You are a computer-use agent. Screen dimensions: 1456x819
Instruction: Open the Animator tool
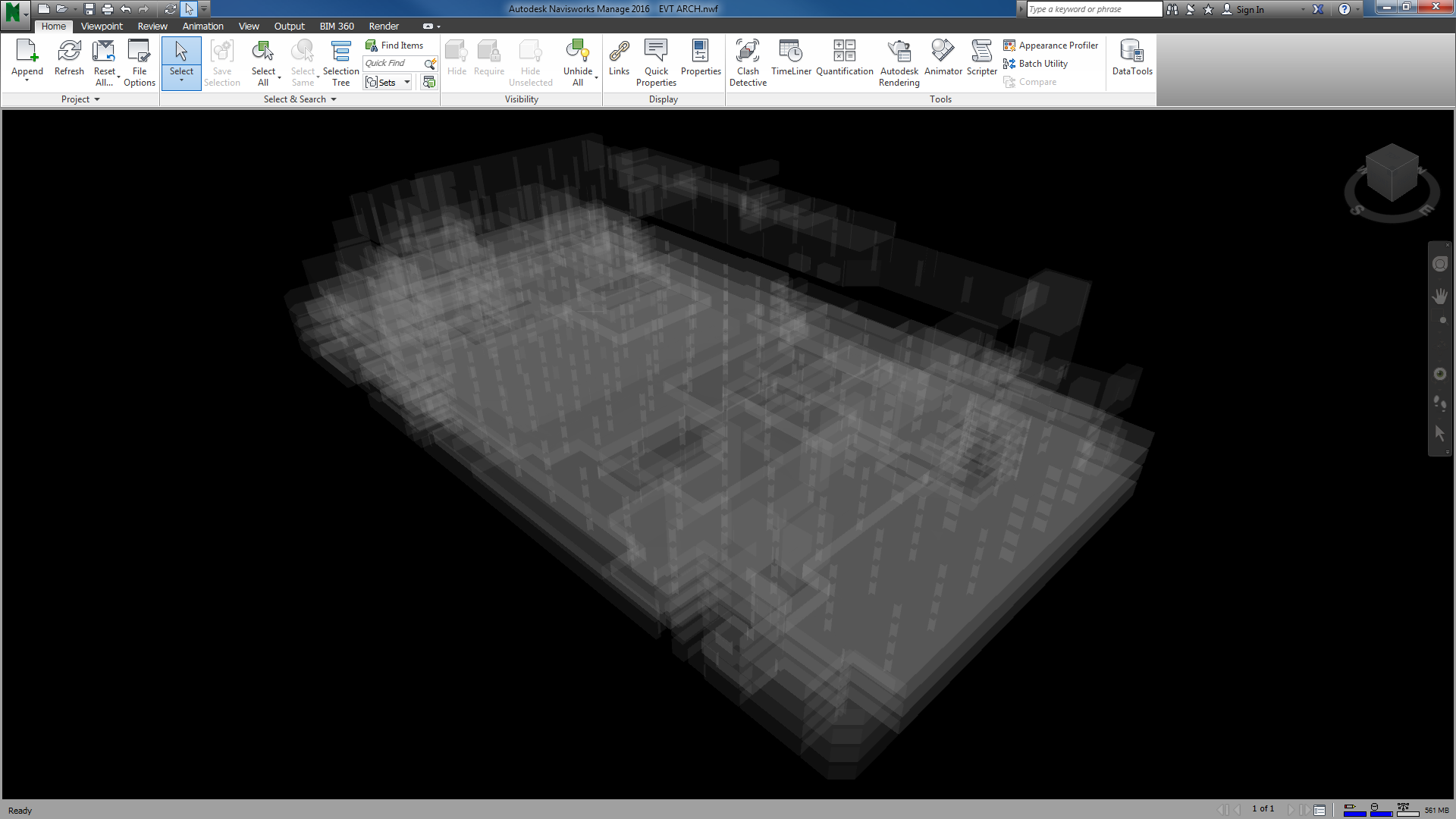(943, 58)
